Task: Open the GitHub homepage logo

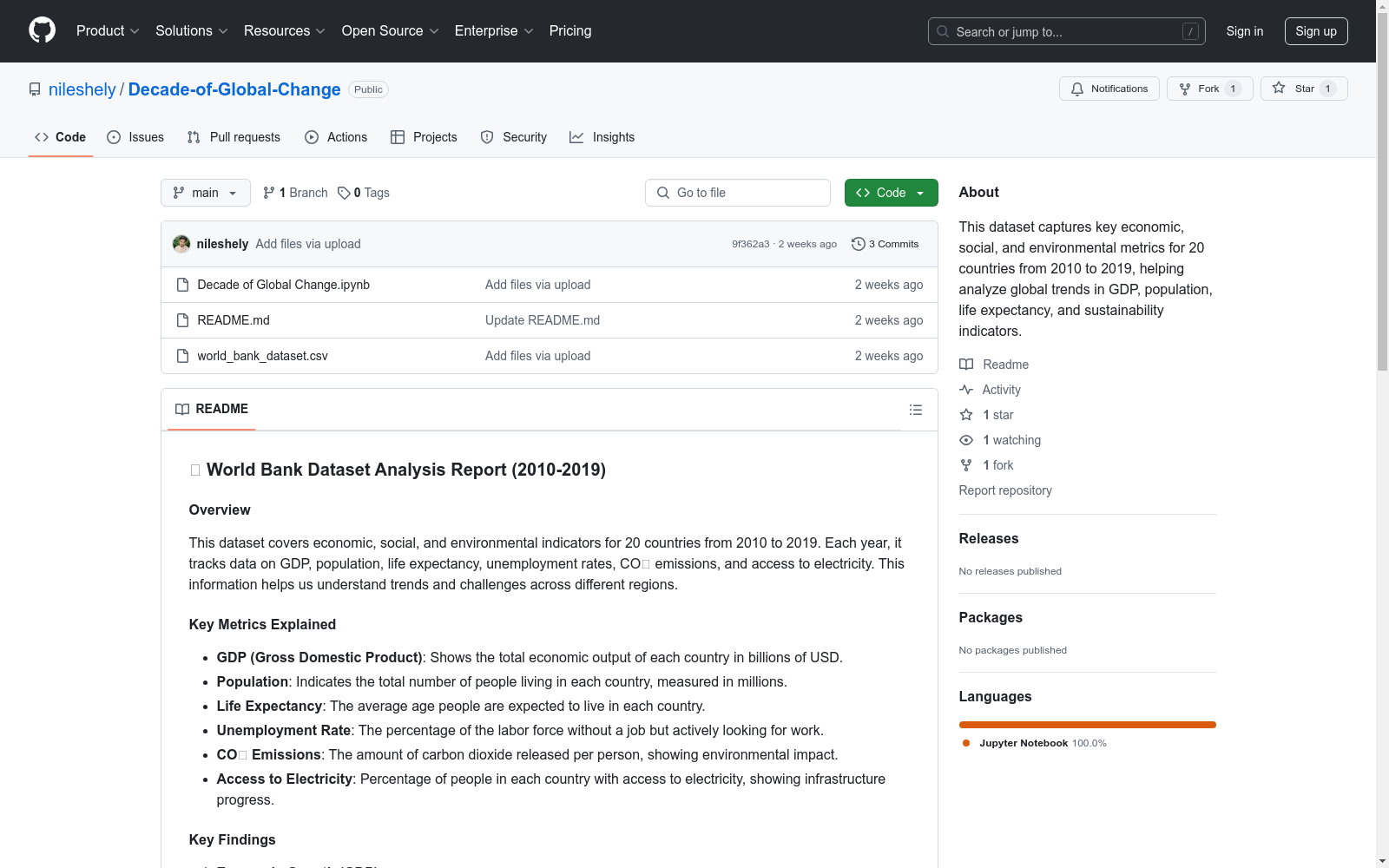Action: [x=42, y=30]
